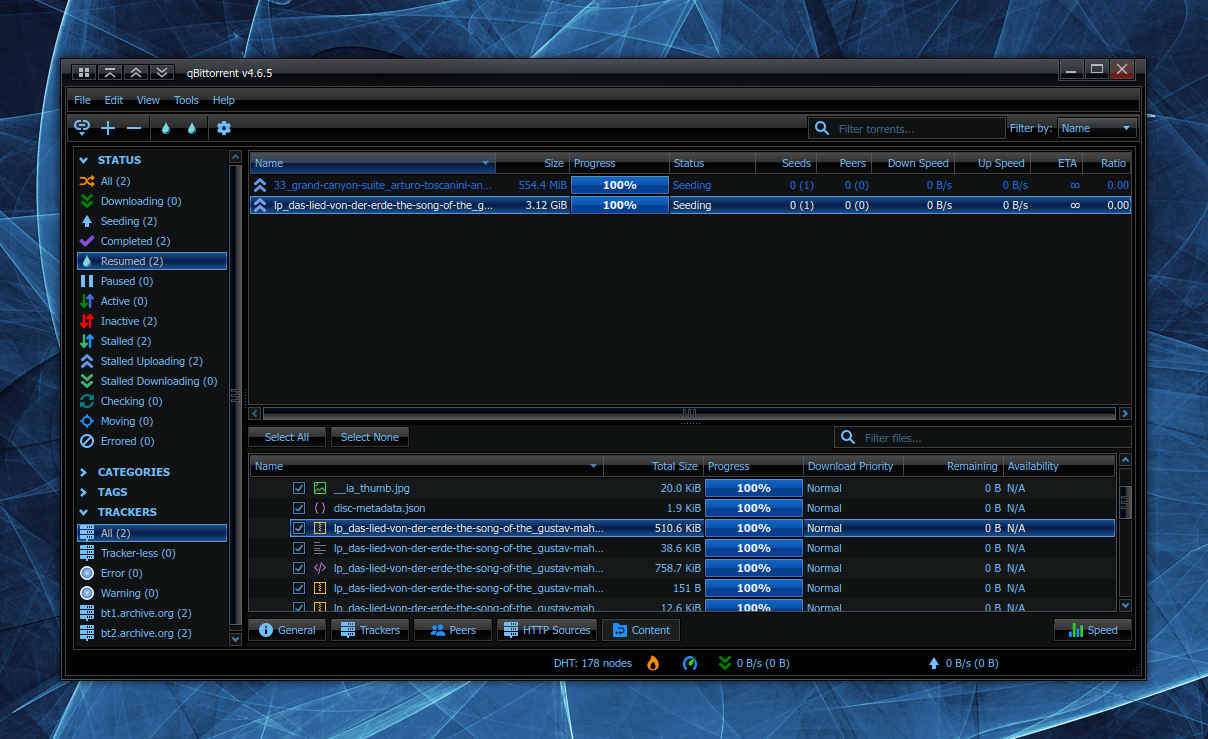The image size is (1208, 739).
Task: Uncheck the 151 B file checkbox
Action: (299, 588)
